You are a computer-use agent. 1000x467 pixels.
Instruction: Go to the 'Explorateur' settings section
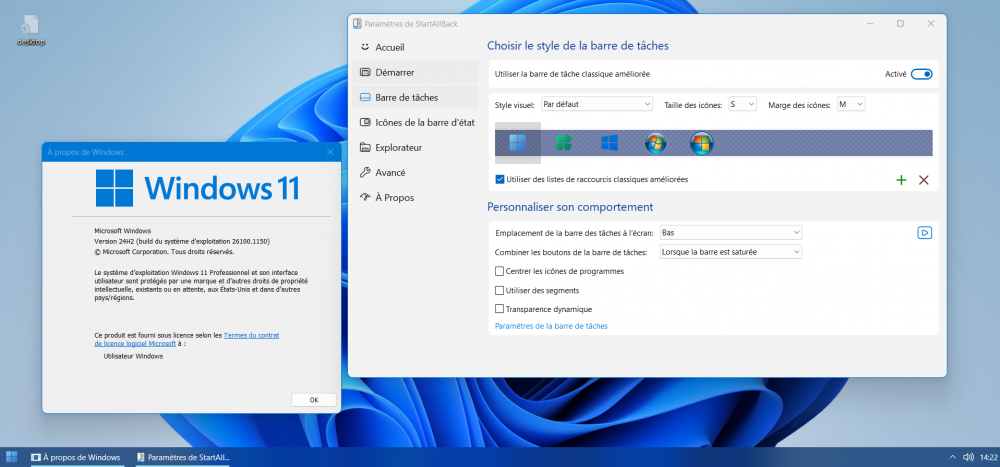coord(398,147)
